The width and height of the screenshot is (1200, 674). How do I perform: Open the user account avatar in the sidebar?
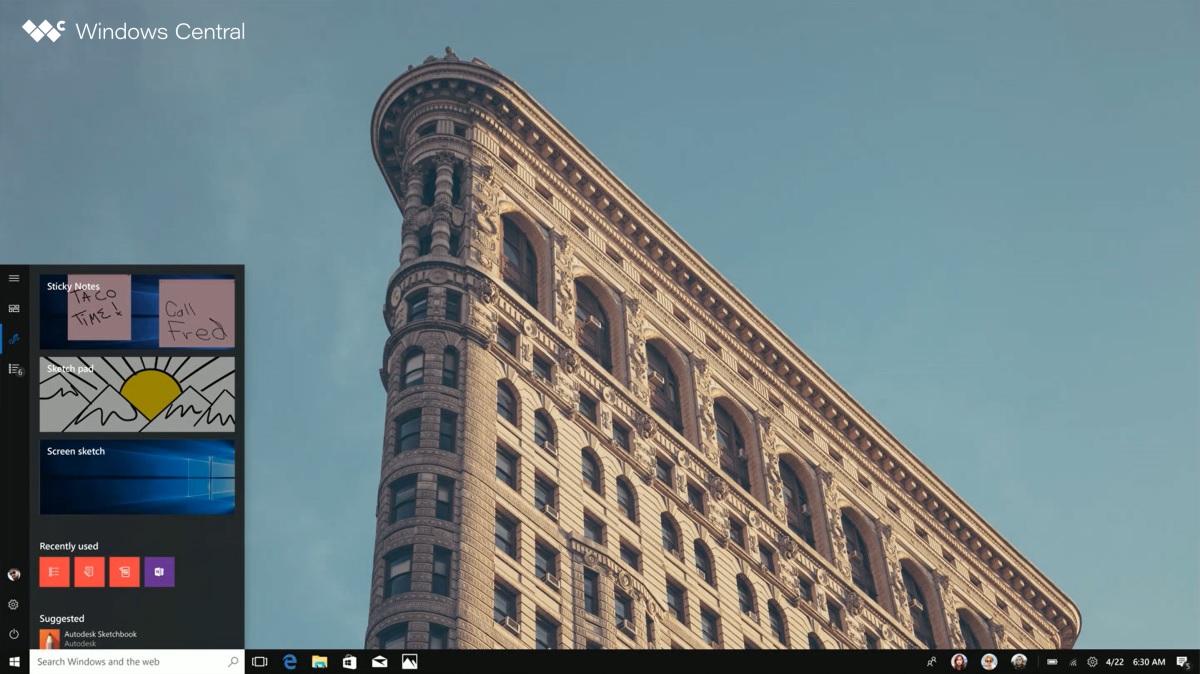pos(14,575)
